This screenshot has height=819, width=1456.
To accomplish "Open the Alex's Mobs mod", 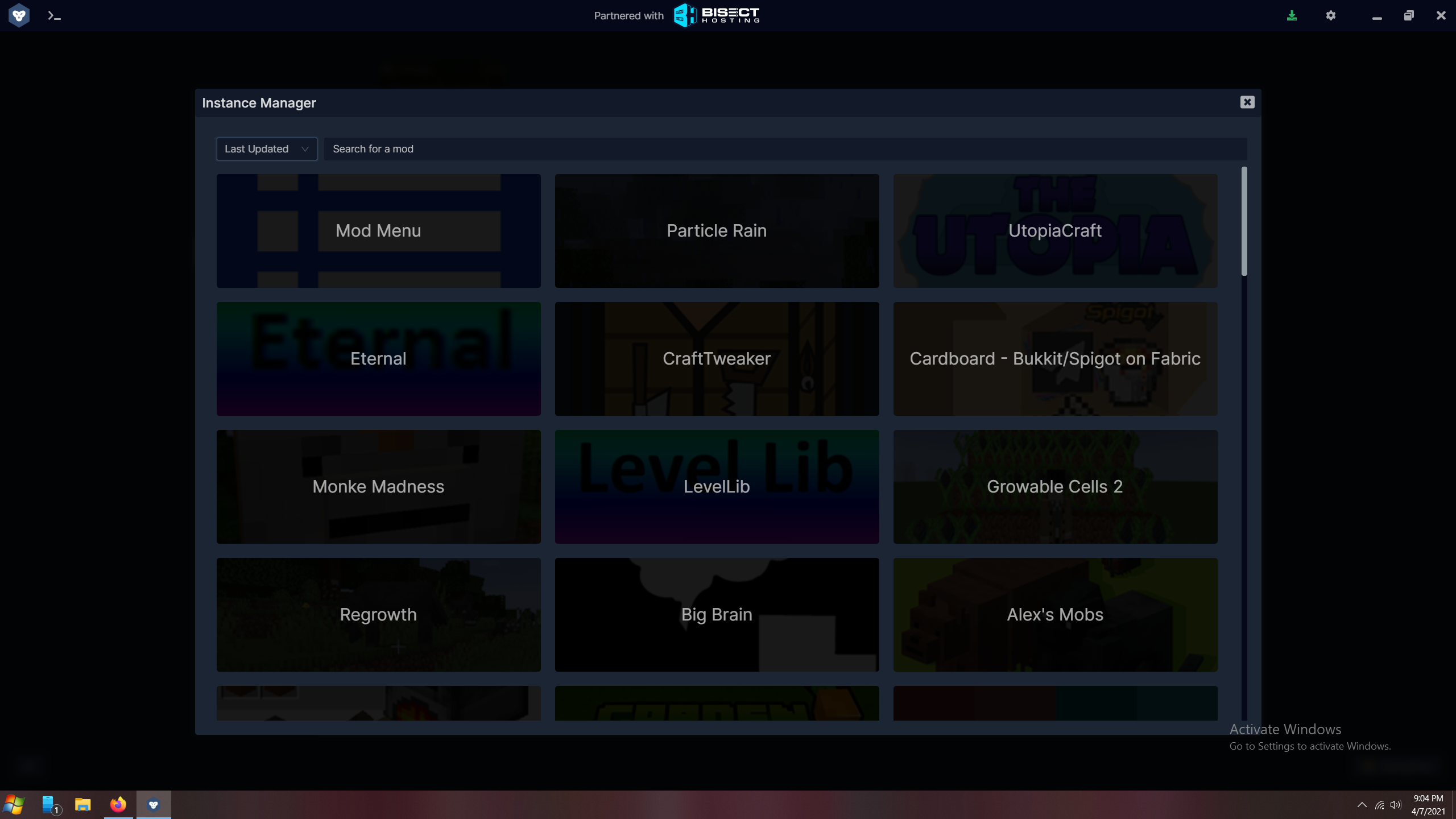I will 1054,614.
